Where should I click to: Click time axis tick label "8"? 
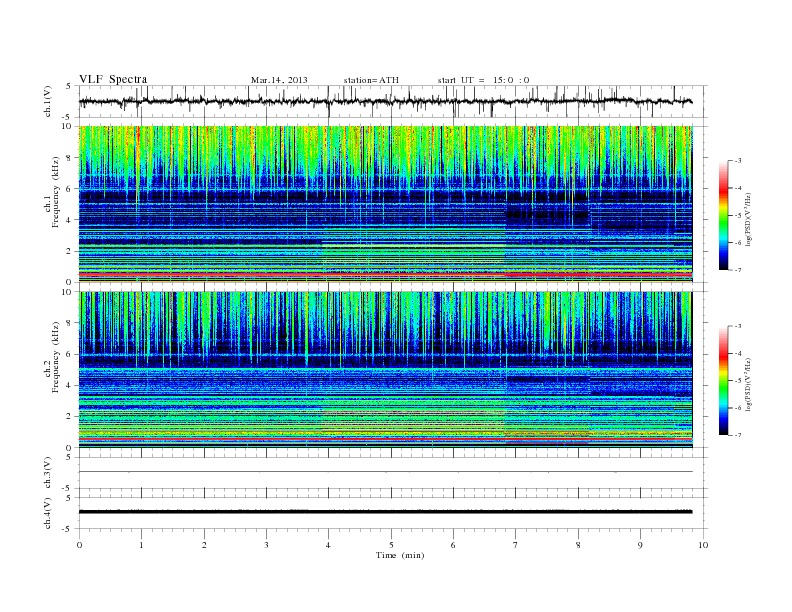coord(578,545)
